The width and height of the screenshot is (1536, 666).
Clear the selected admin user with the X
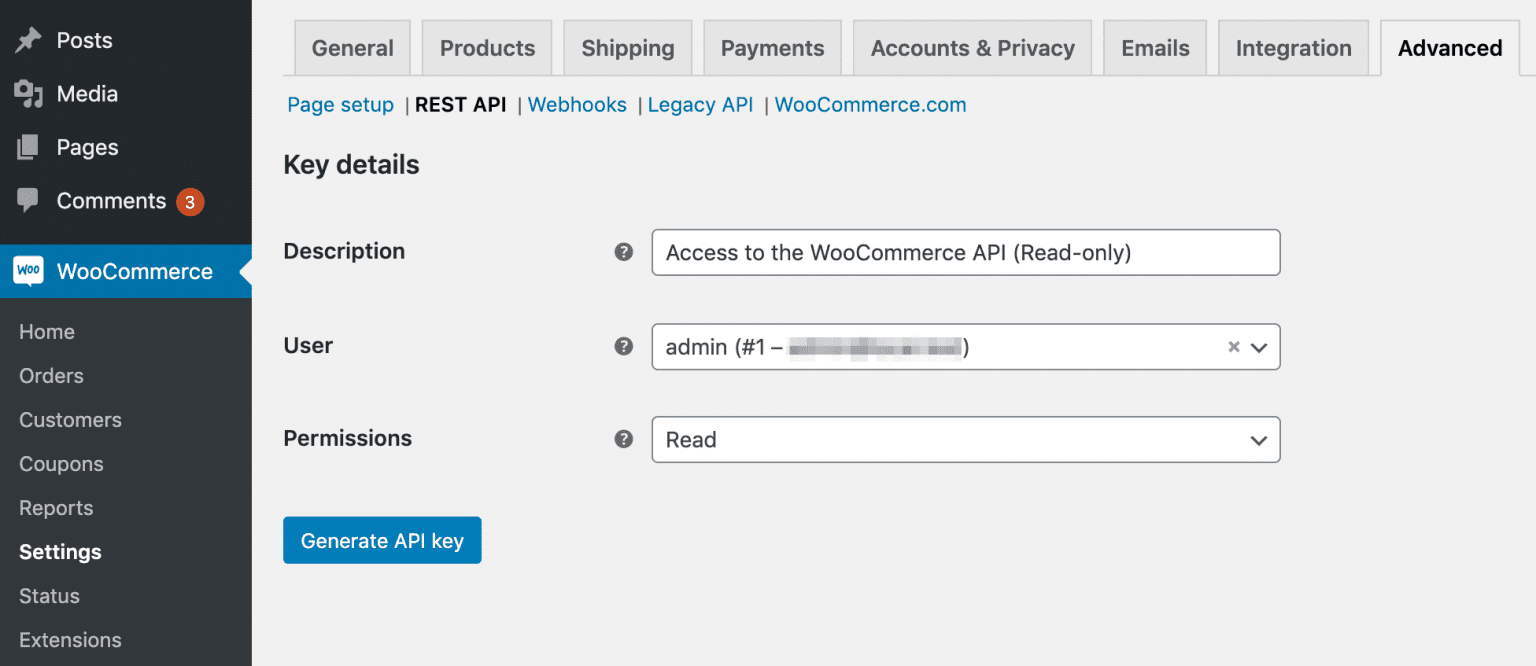tap(1233, 347)
